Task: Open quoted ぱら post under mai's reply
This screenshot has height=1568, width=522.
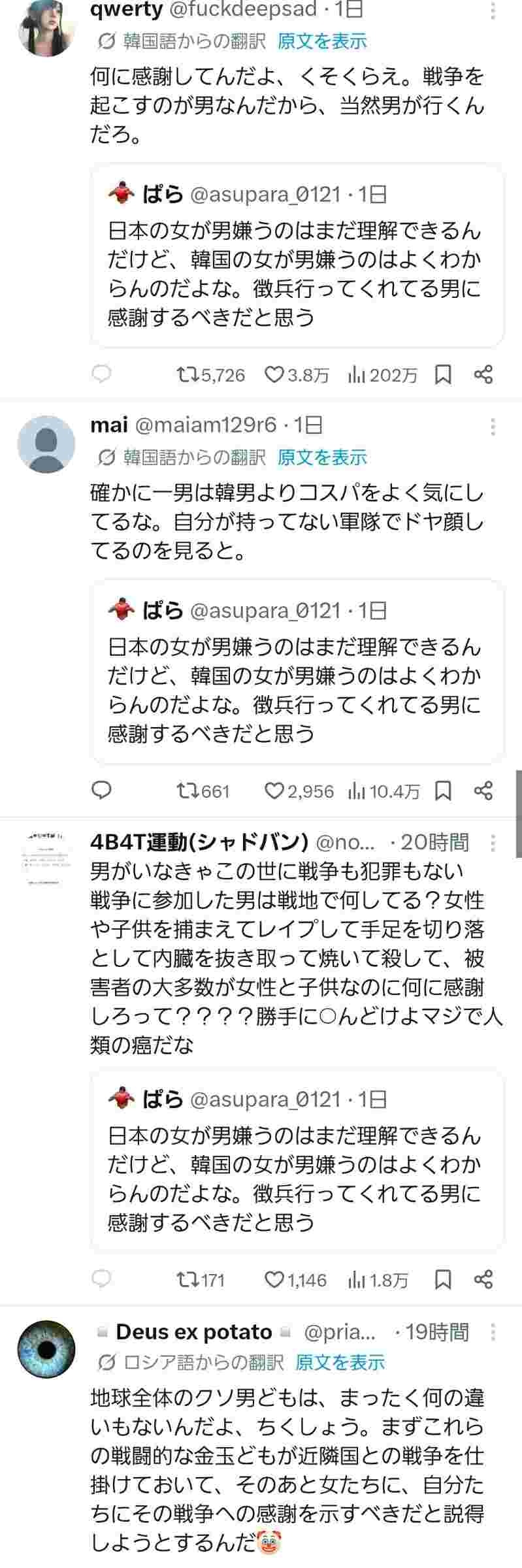Action: [297, 672]
